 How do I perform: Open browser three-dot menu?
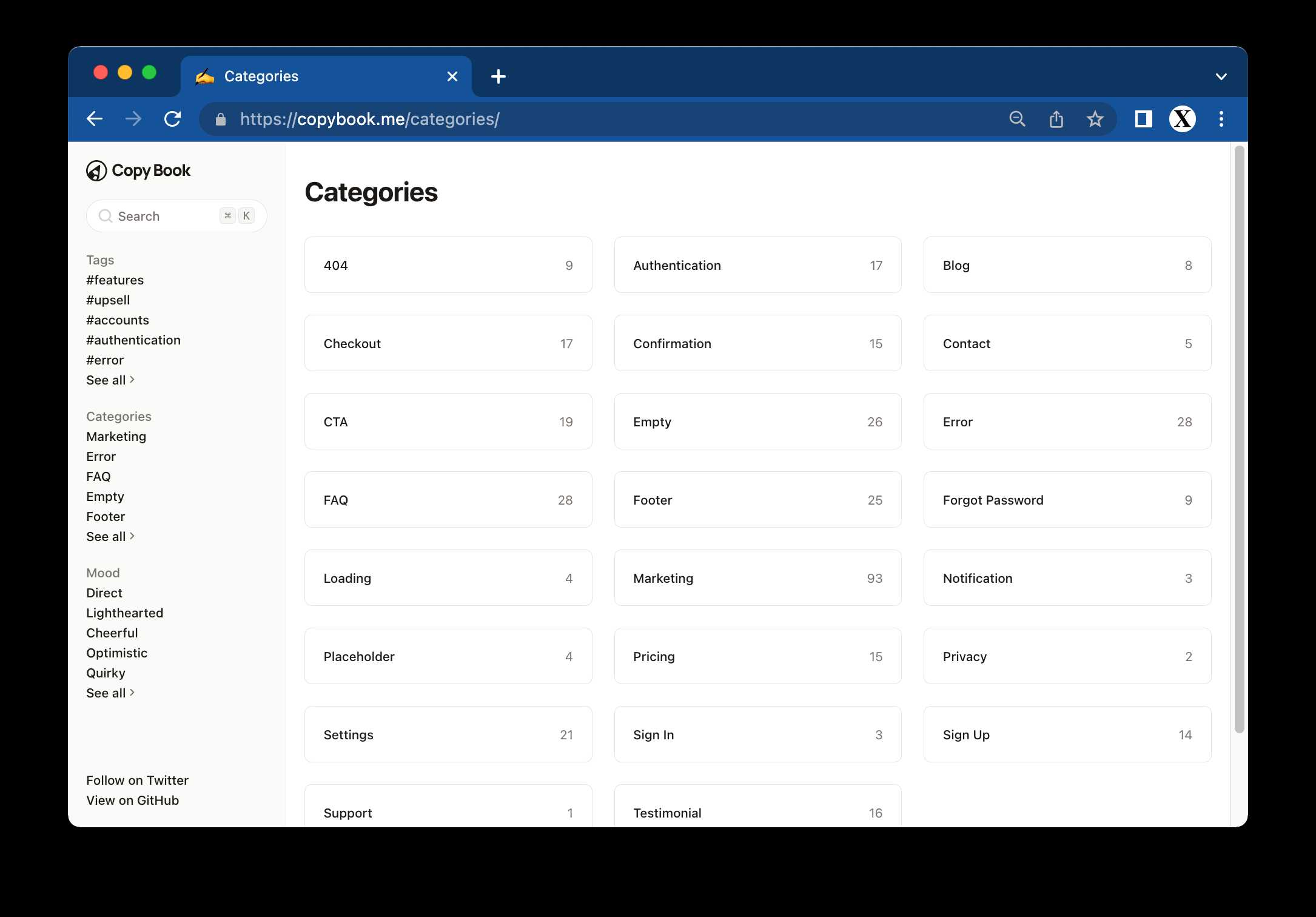pos(1221,119)
